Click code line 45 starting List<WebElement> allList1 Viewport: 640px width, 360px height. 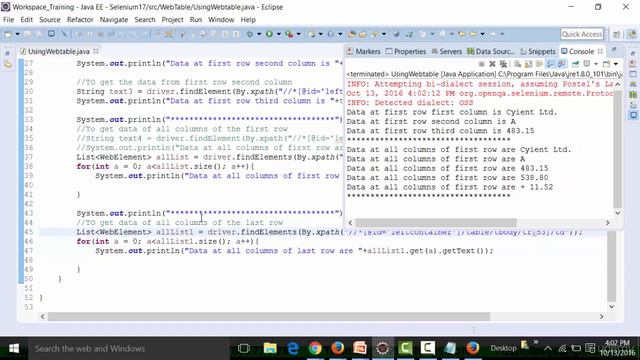(329, 232)
